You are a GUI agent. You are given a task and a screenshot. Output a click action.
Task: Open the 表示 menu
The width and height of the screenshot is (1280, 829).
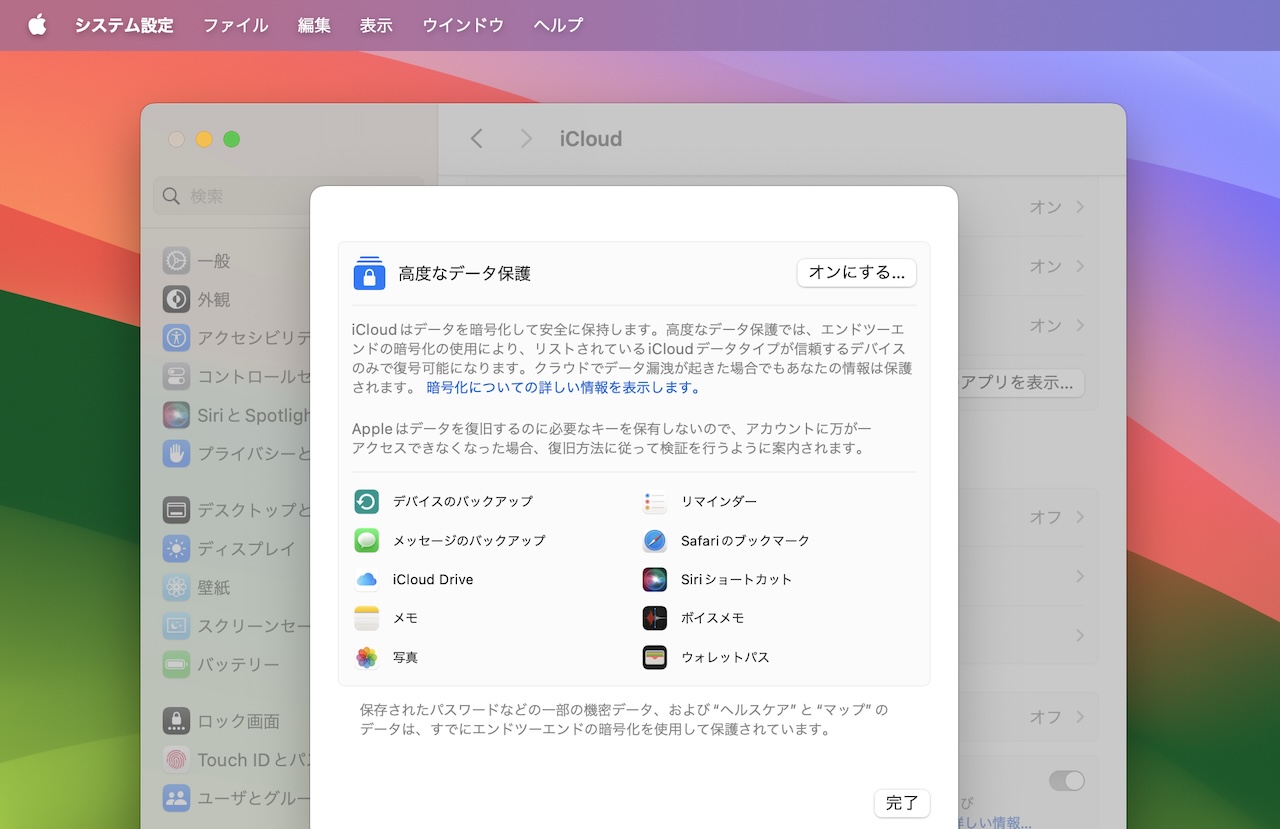376,25
